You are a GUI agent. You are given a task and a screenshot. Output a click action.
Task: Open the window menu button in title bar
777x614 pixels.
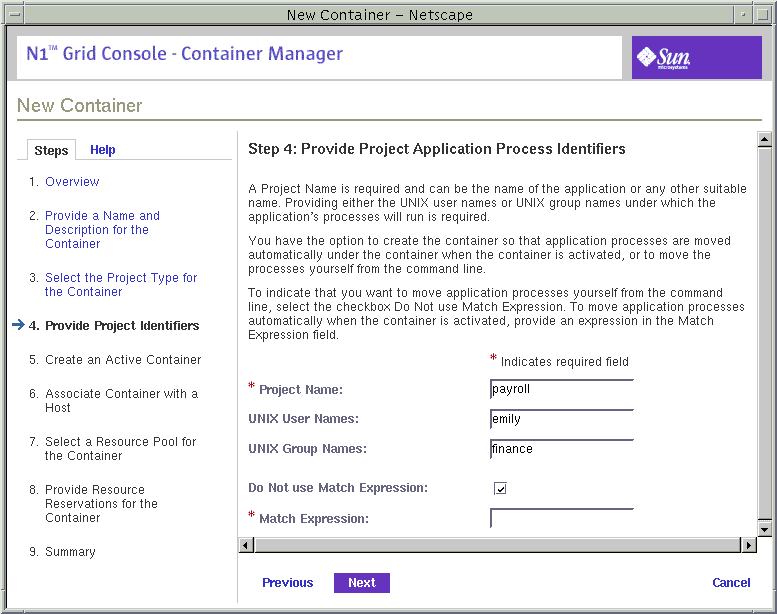click(15, 15)
